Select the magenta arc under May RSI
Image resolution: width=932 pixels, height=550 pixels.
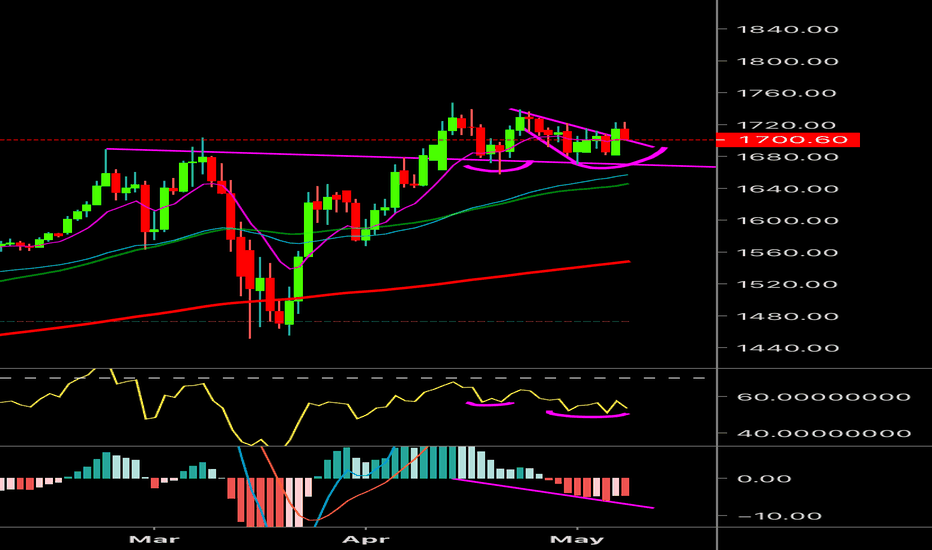click(x=588, y=415)
